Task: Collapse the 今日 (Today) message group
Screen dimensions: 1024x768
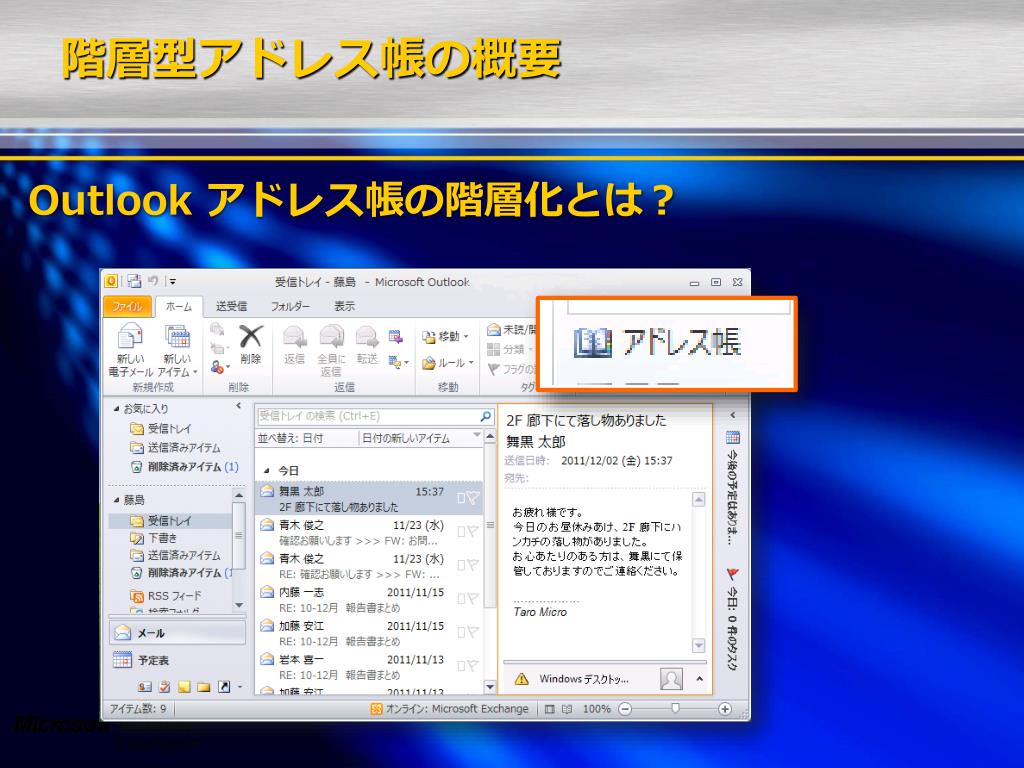Action: (x=266, y=471)
